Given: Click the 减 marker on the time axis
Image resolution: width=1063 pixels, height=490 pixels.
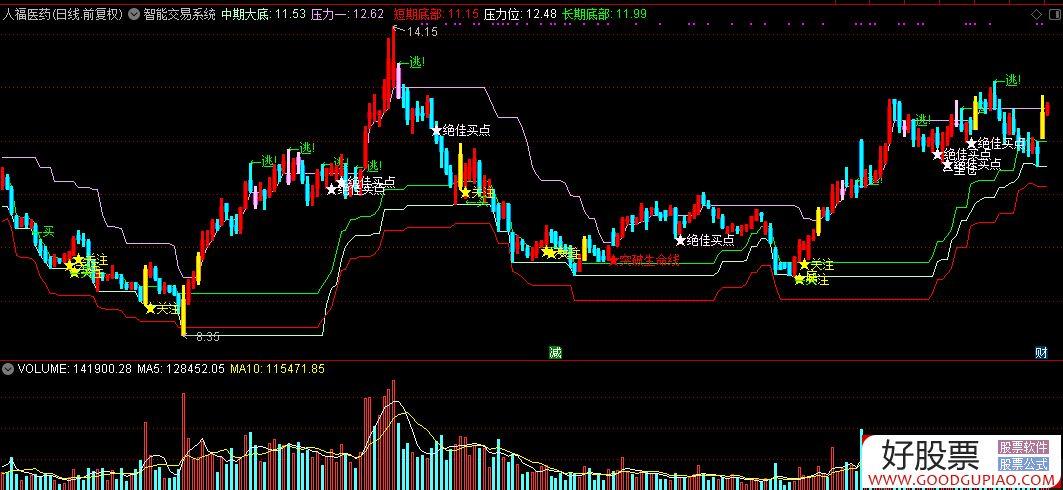Looking at the screenshot, I should pyautogui.click(x=555, y=352).
